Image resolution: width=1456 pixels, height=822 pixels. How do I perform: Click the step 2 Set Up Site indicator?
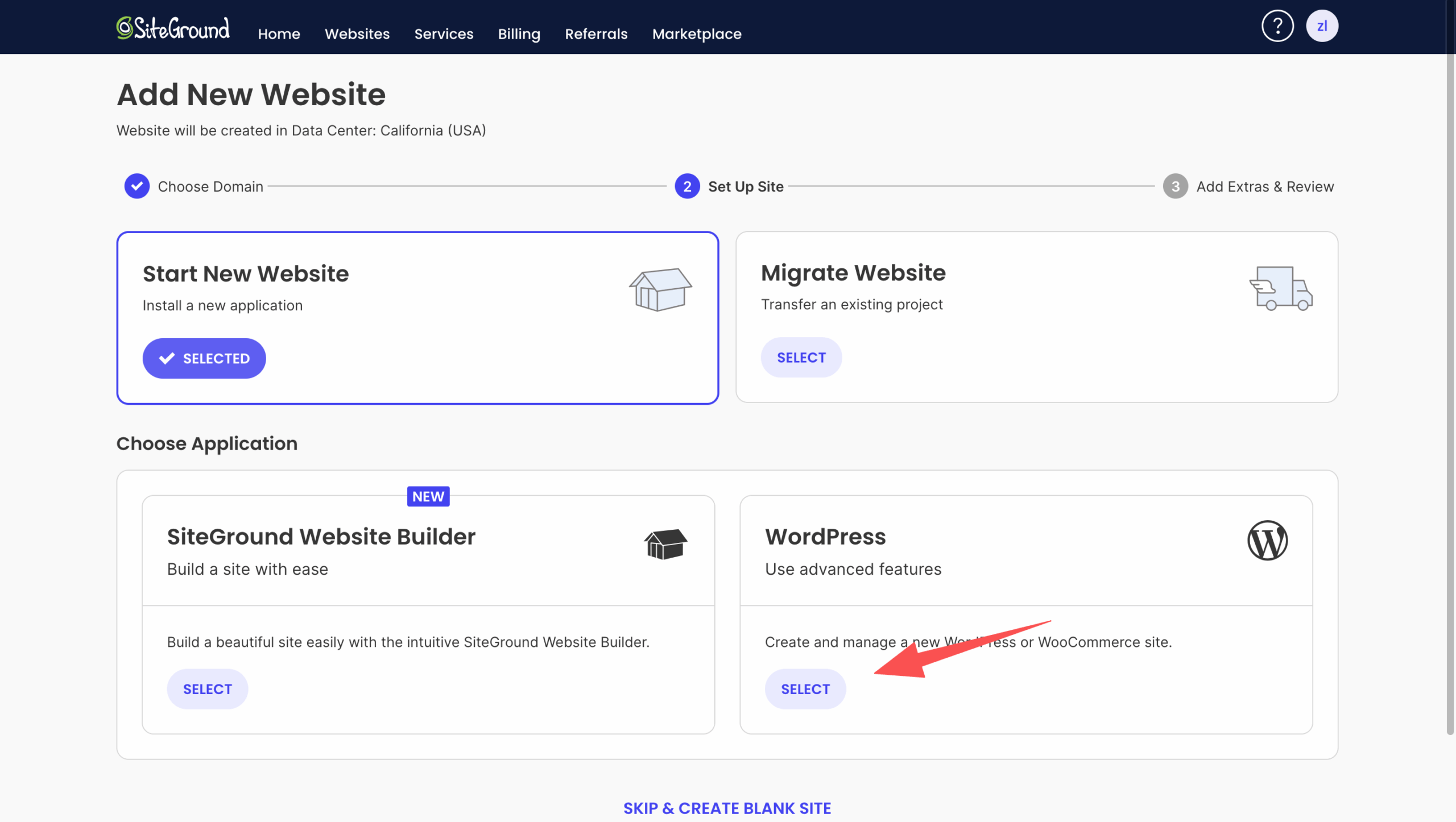[687, 186]
